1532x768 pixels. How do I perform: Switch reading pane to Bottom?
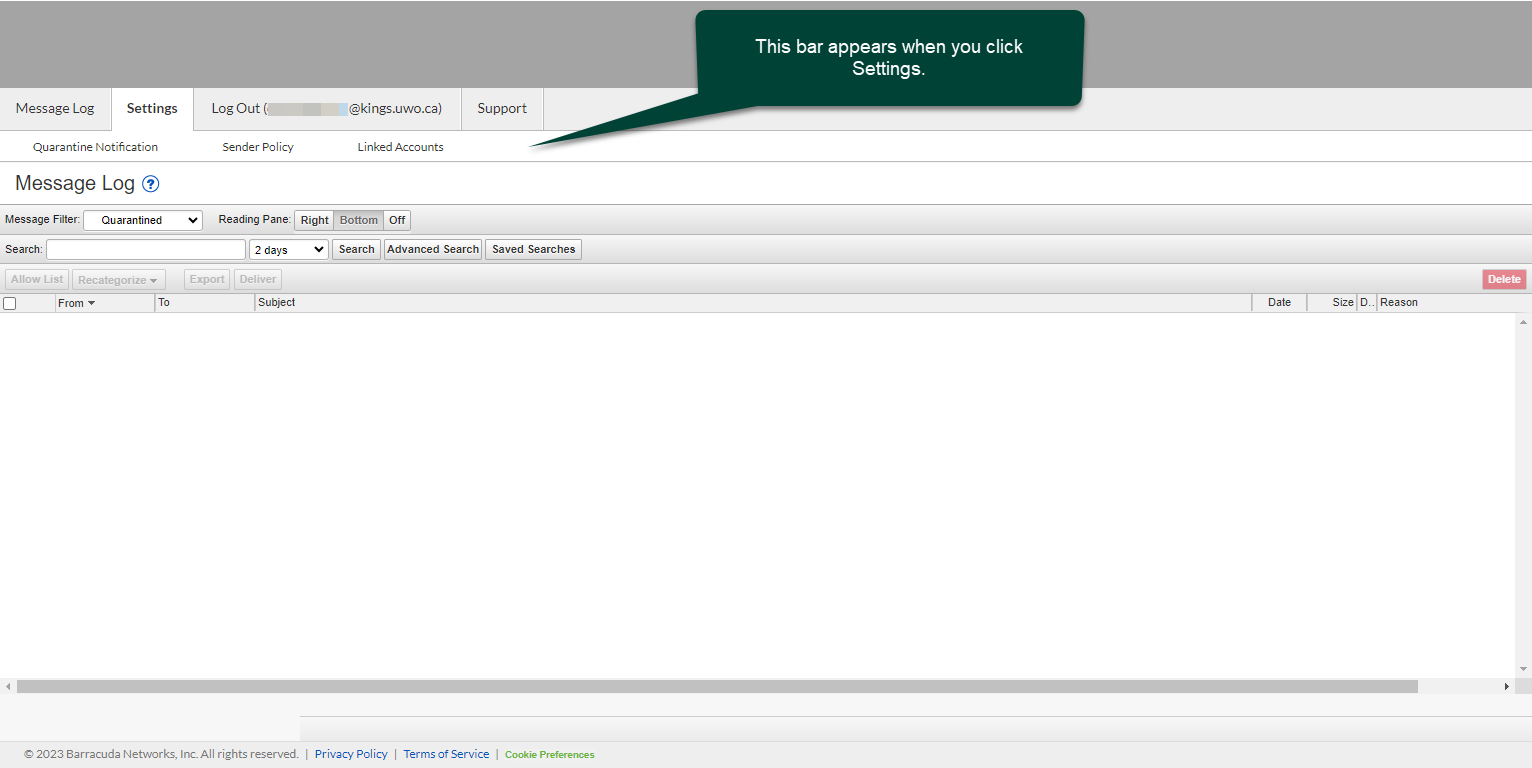[x=359, y=220]
